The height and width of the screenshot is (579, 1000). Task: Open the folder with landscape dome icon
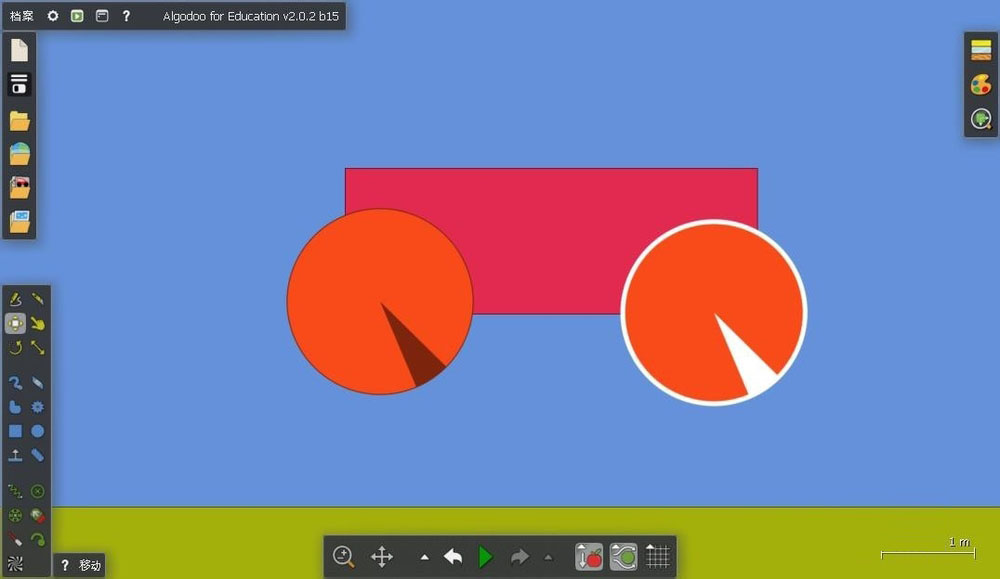(19, 154)
